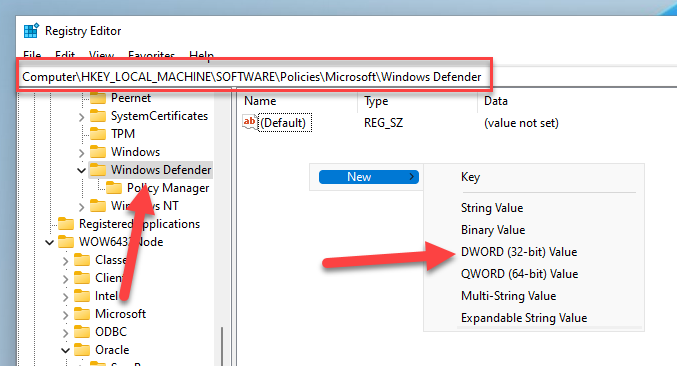Select the Intel folder icon
The width and height of the screenshot is (677, 366).
tap(82, 296)
